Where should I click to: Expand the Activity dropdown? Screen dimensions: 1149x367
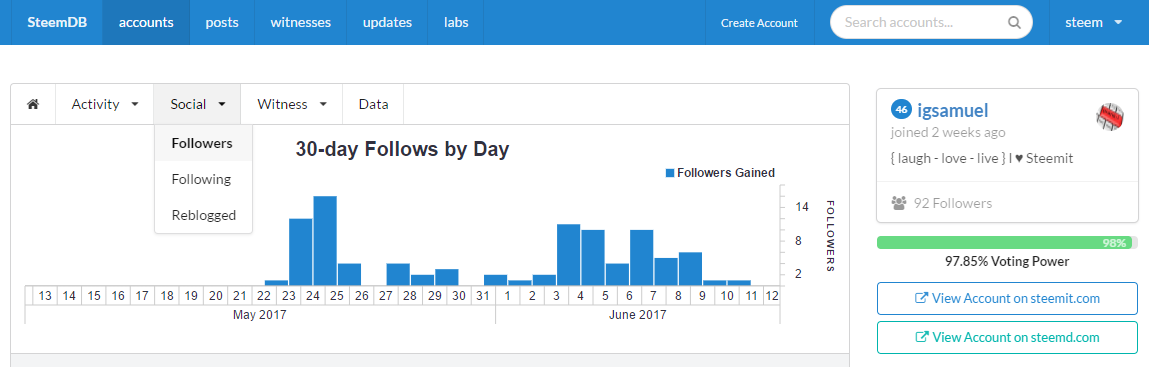(105, 104)
